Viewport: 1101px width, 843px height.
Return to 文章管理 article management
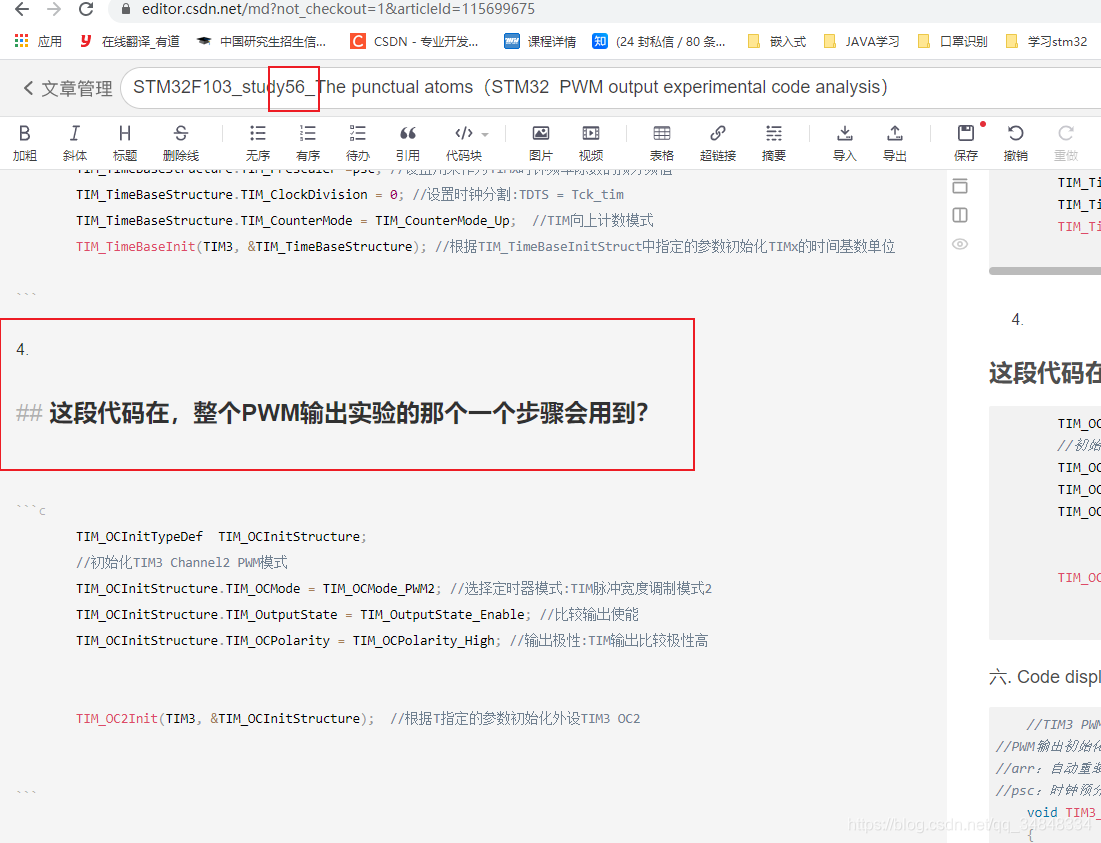(x=67, y=88)
